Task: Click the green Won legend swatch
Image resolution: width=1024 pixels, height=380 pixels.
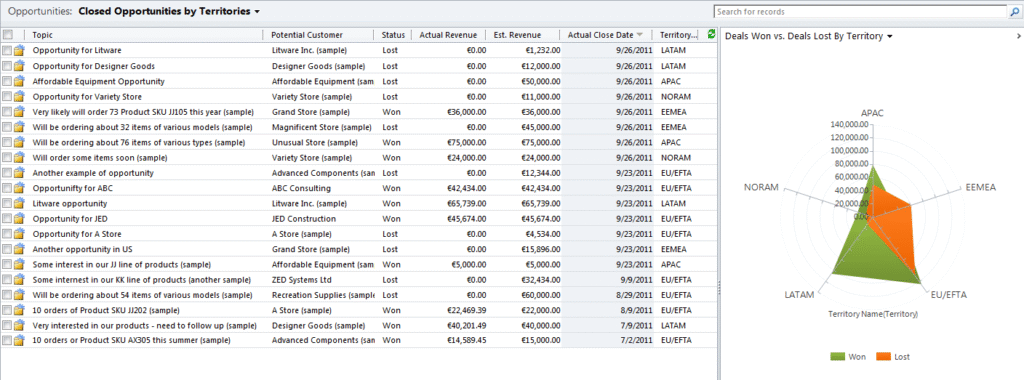Action: click(837, 356)
